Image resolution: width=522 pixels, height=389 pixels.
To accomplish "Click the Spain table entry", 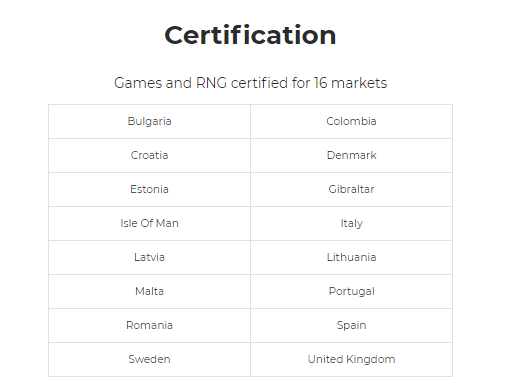I will pos(351,325).
